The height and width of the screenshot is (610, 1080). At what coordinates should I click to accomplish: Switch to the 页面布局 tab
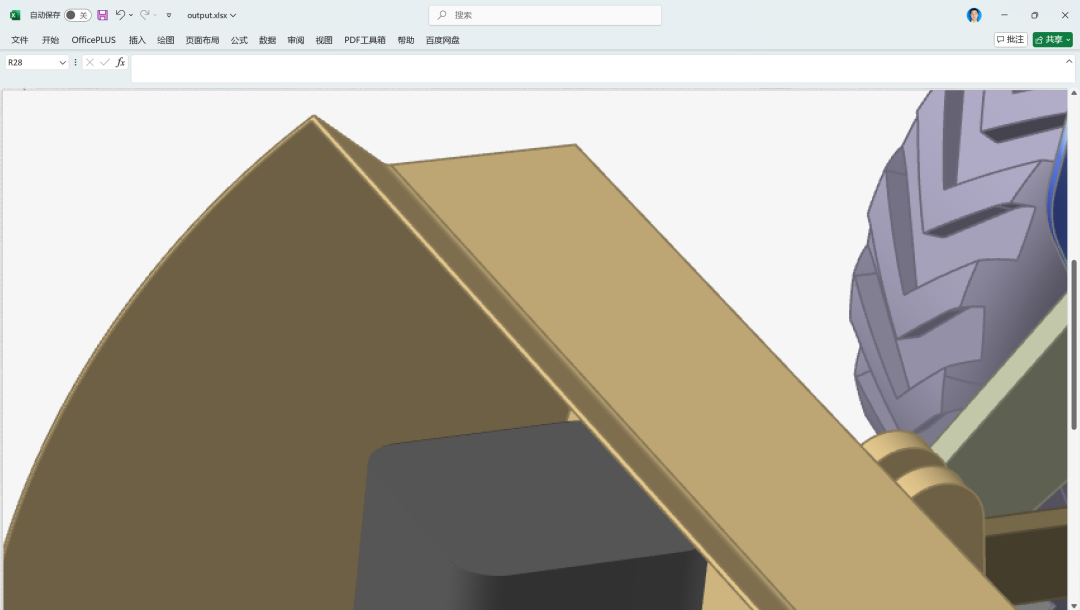[x=202, y=40]
